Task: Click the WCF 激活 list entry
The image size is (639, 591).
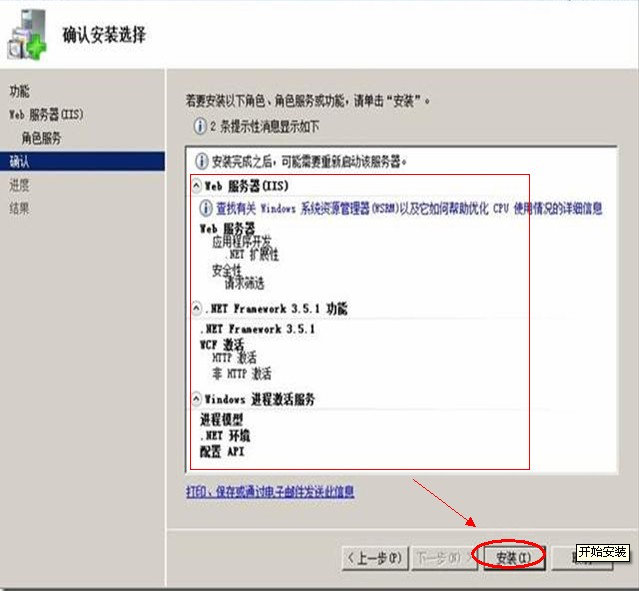Action: point(222,345)
